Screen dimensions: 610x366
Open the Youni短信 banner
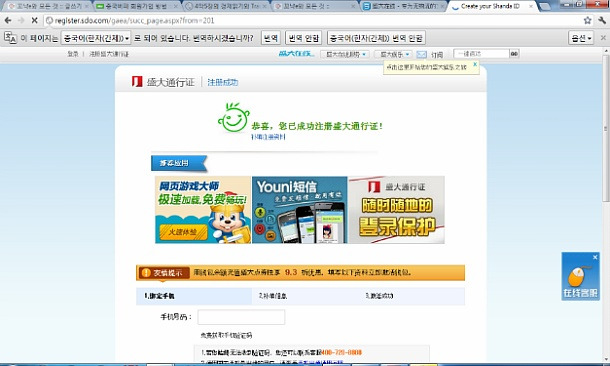click(300, 210)
